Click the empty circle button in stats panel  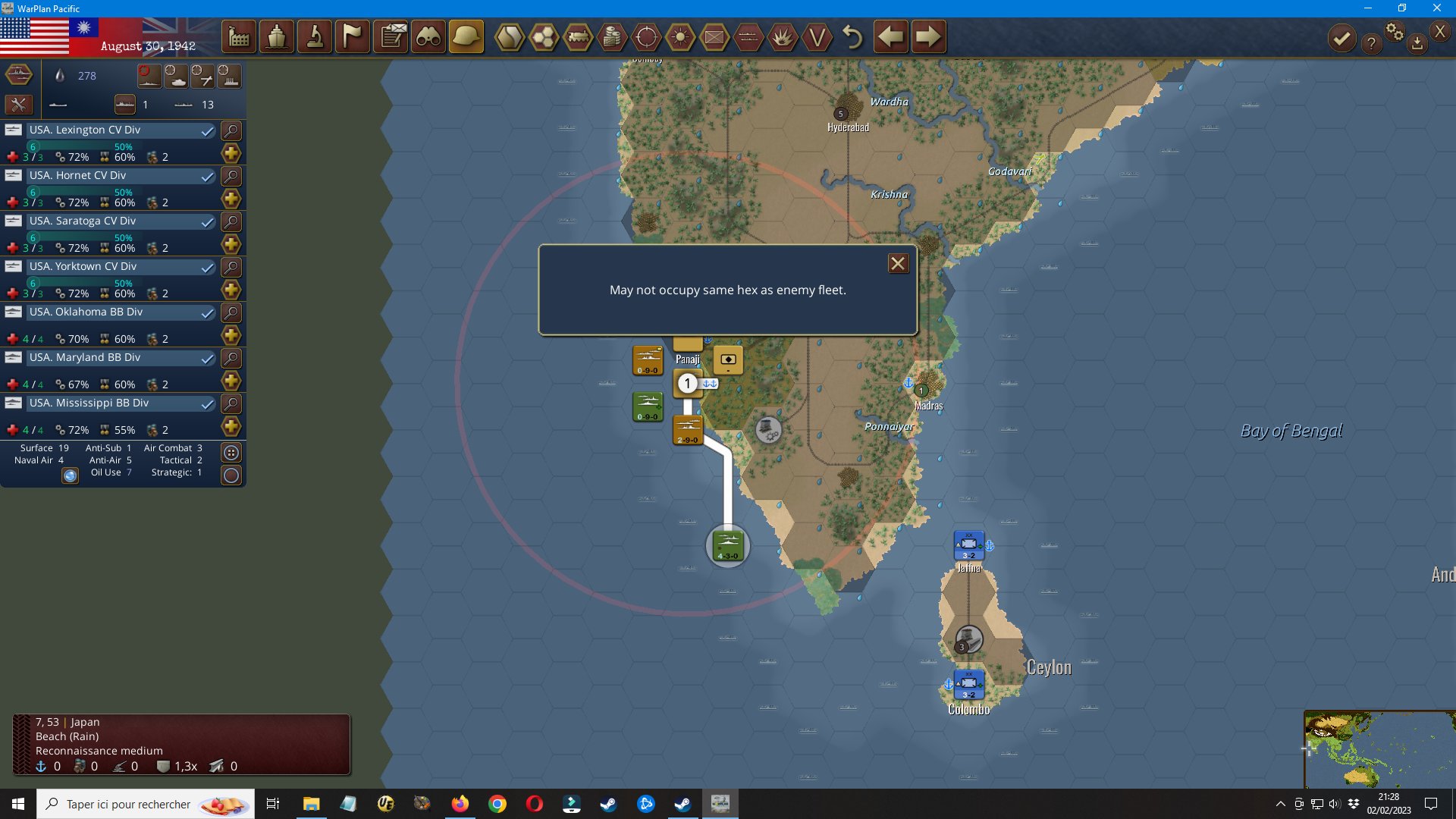point(231,475)
